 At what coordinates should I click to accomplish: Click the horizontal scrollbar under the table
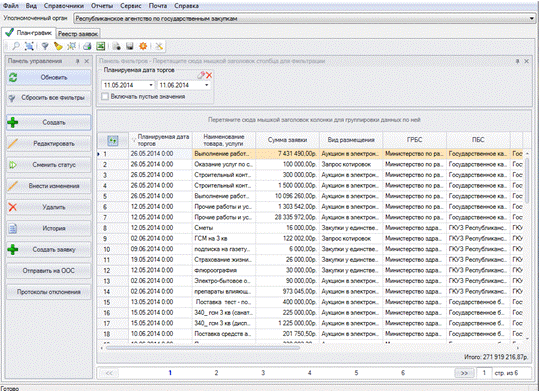coord(203,348)
